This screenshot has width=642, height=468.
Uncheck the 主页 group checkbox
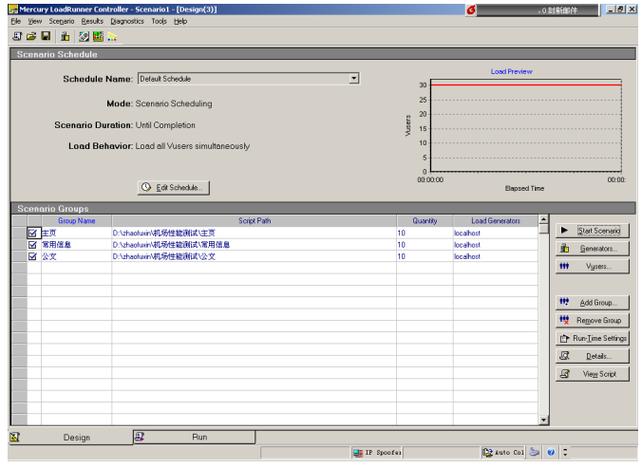pos(33,233)
